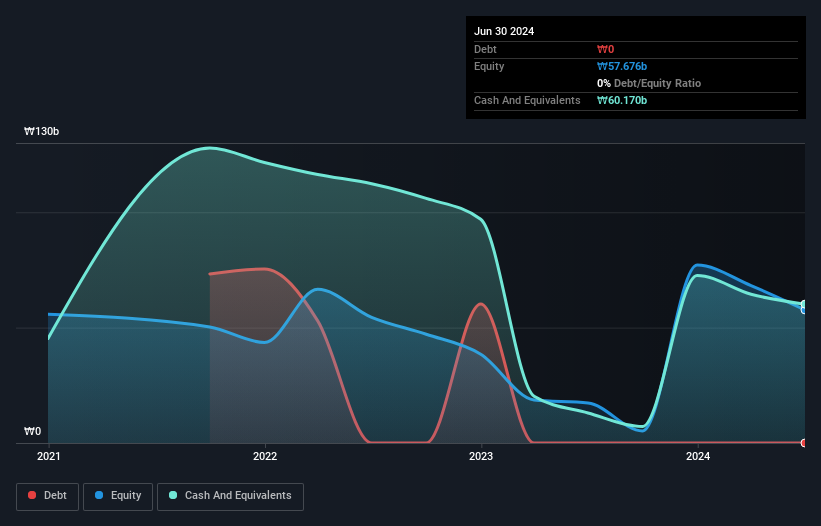Click the 2021 x-axis label
Viewport: 821px width, 526px height.
pos(49,456)
